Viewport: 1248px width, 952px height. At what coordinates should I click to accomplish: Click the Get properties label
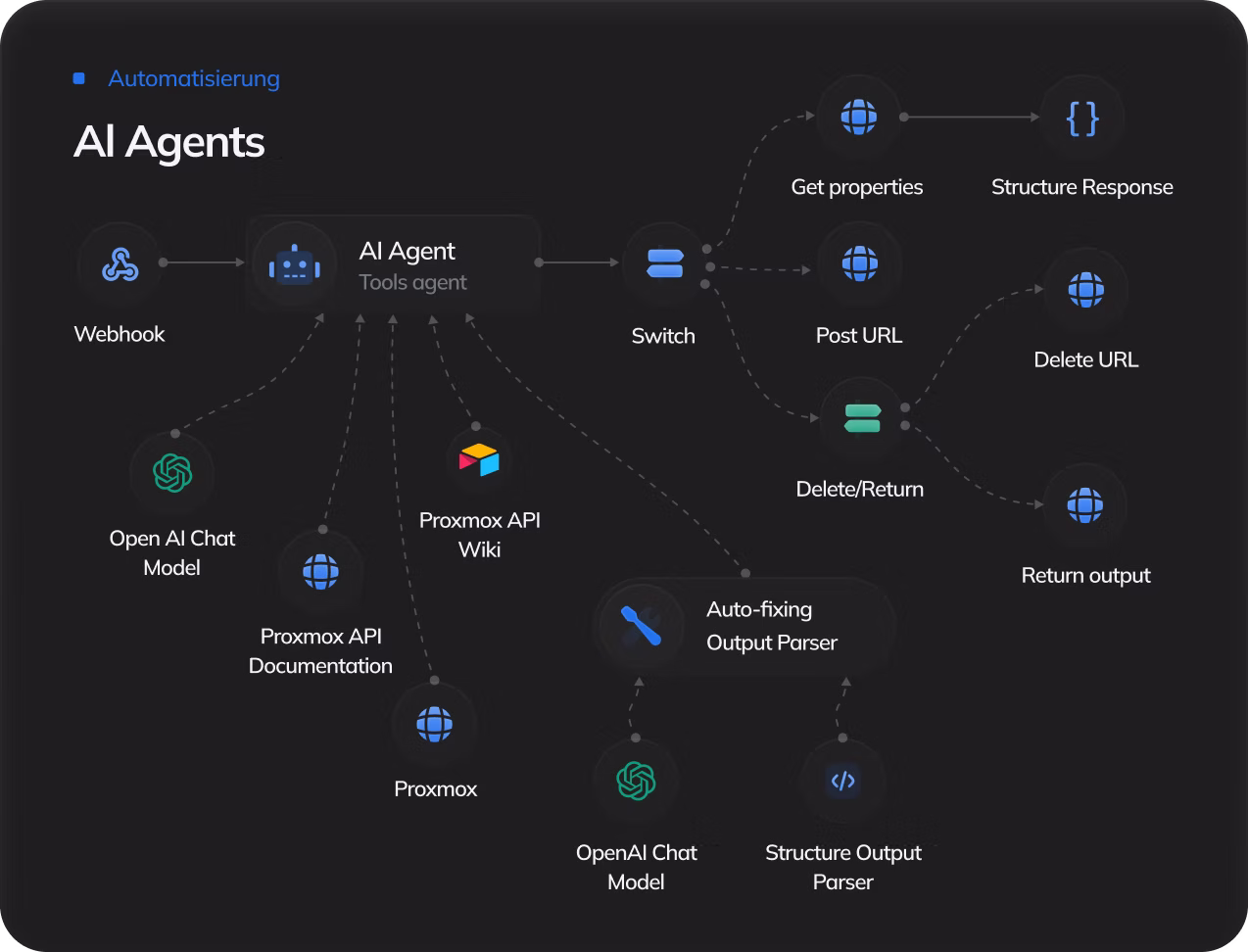pos(857,187)
